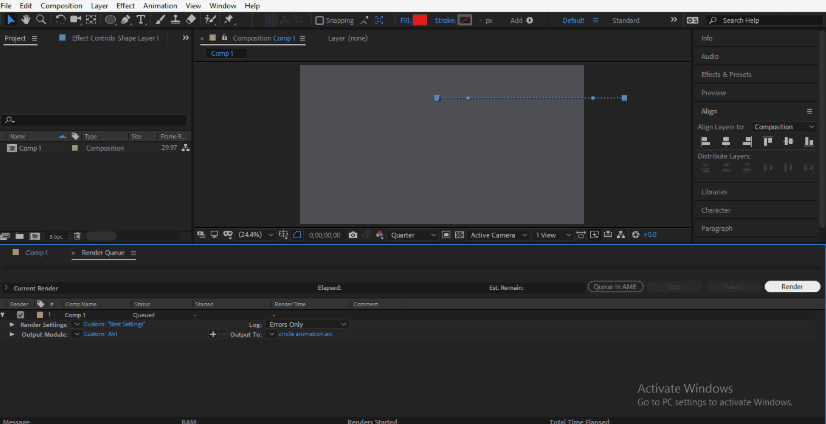Select the Eraser tool
The width and height of the screenshot is (826, 424).
coord(191,19)
